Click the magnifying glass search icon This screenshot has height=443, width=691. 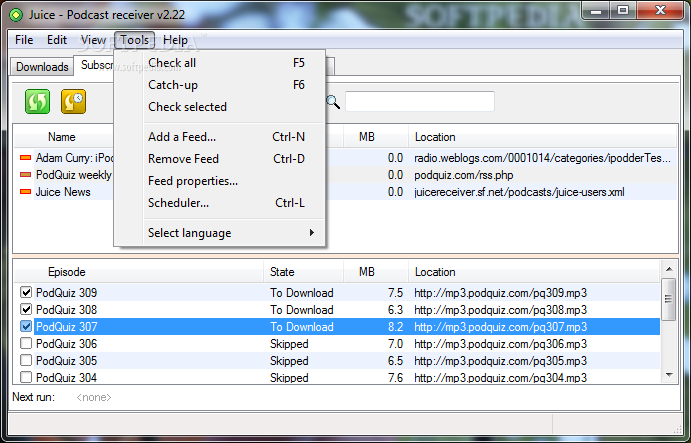pos(333,102)
